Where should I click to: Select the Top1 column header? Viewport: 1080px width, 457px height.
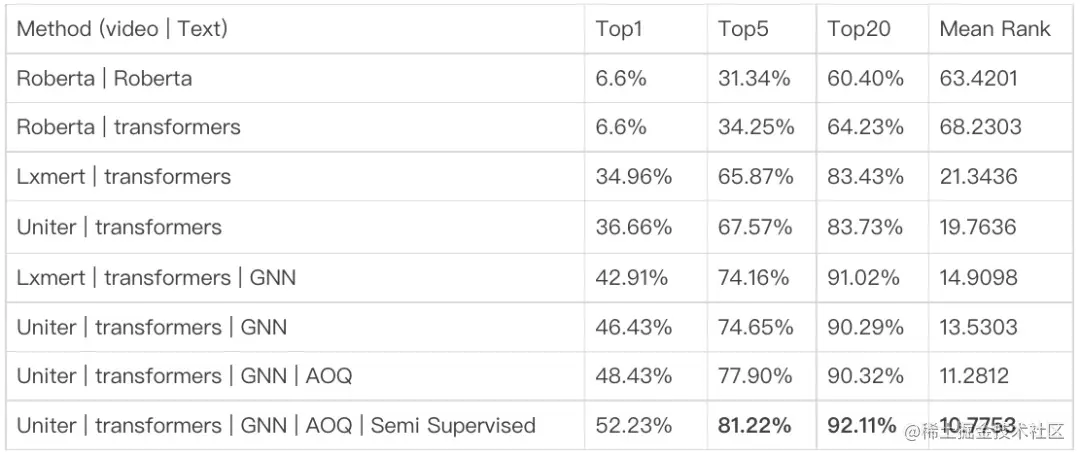[x=618, y=29]
